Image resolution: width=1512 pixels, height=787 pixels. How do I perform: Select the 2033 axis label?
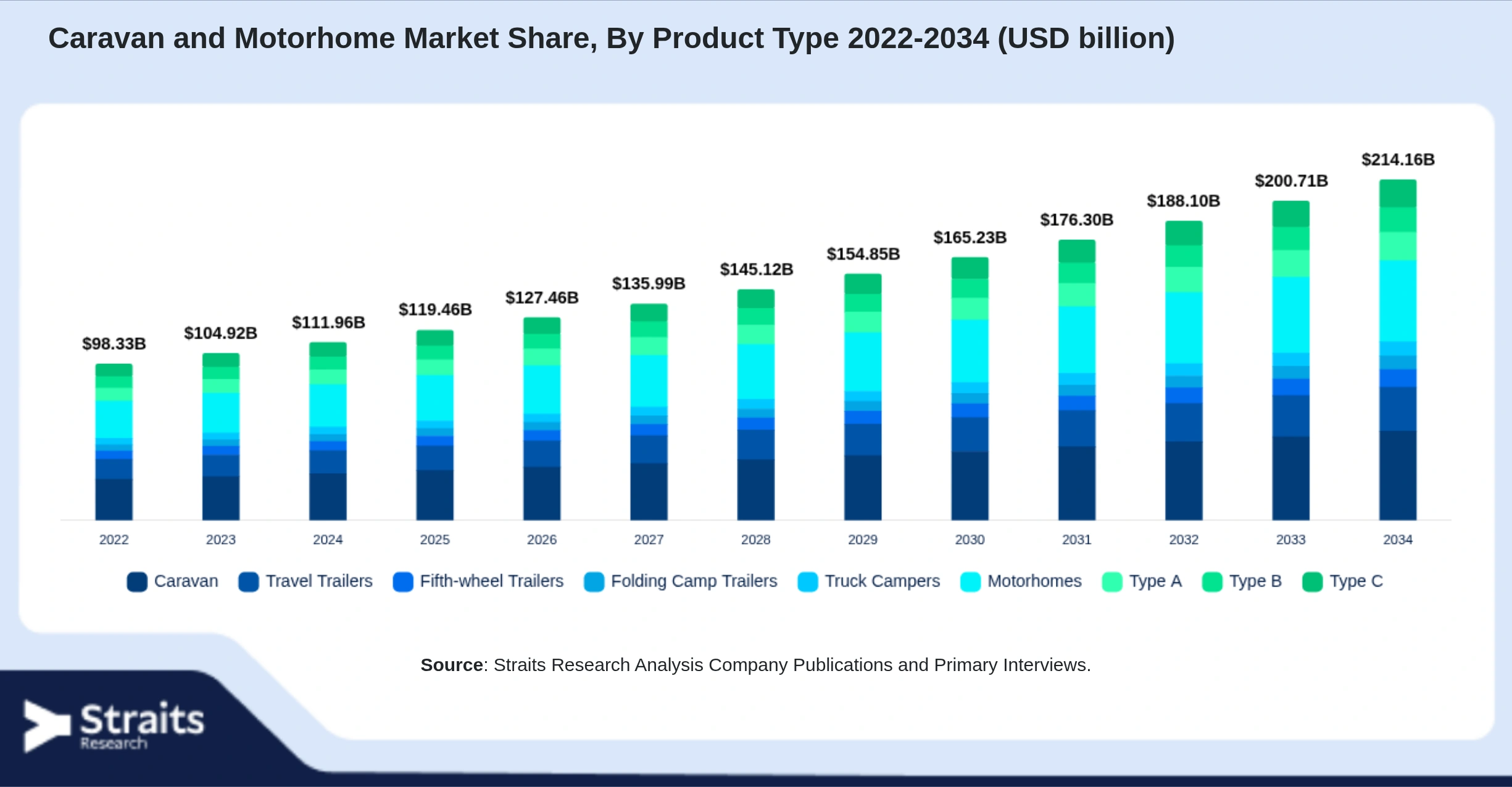click(1291, 540)
